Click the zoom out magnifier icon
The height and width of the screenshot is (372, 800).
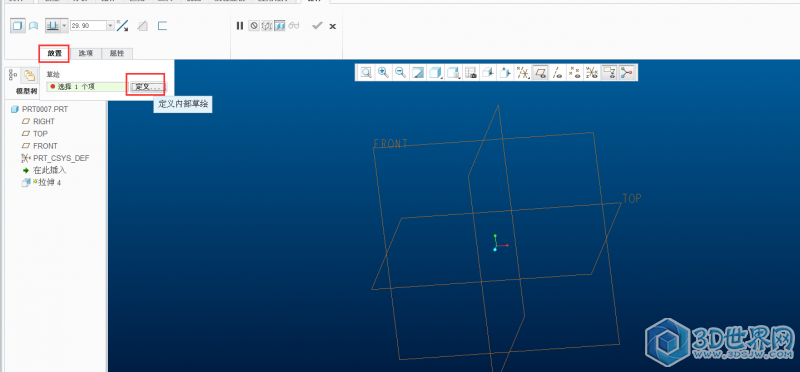(401, 72)
